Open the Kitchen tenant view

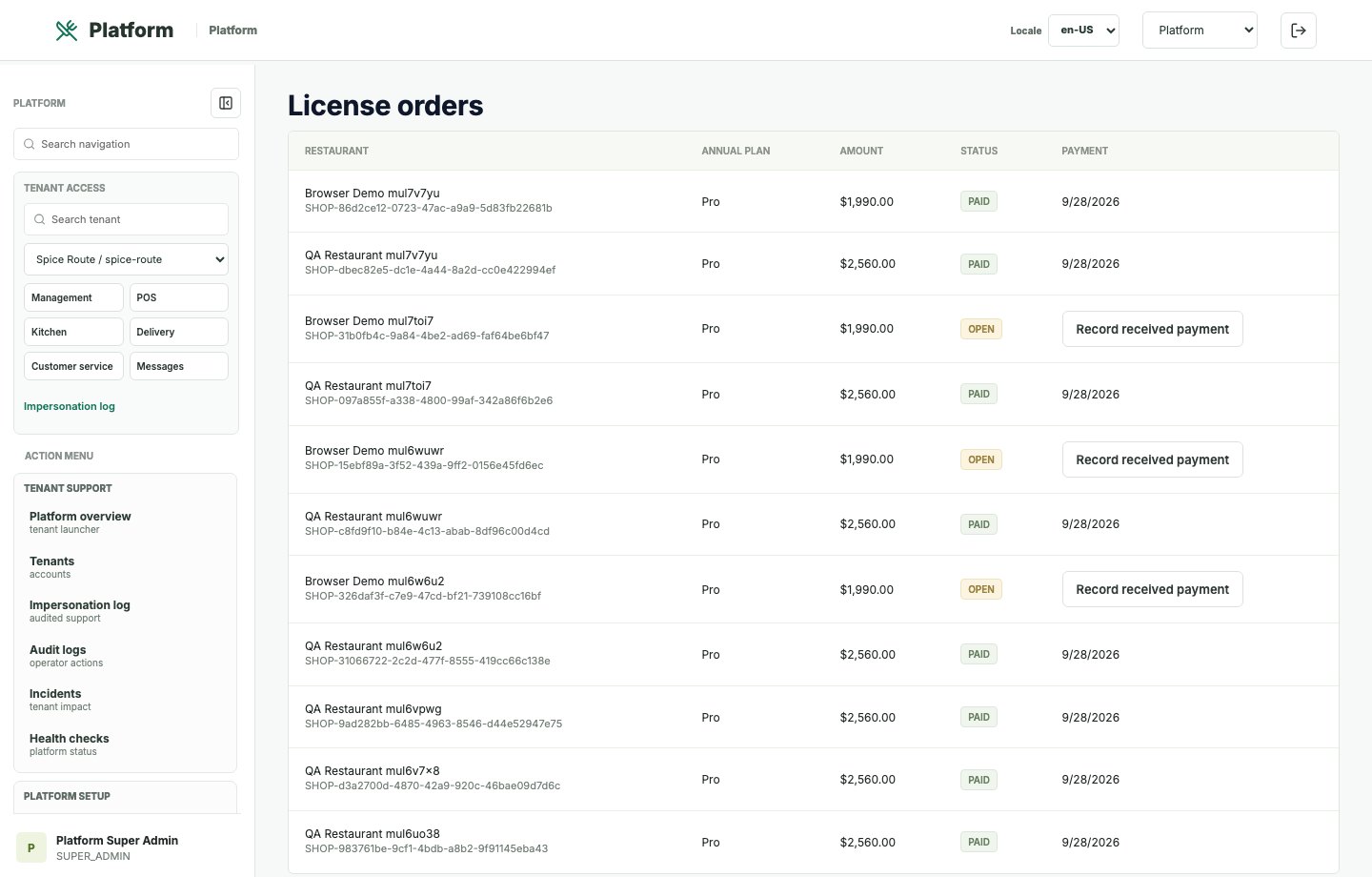[73, 332]
